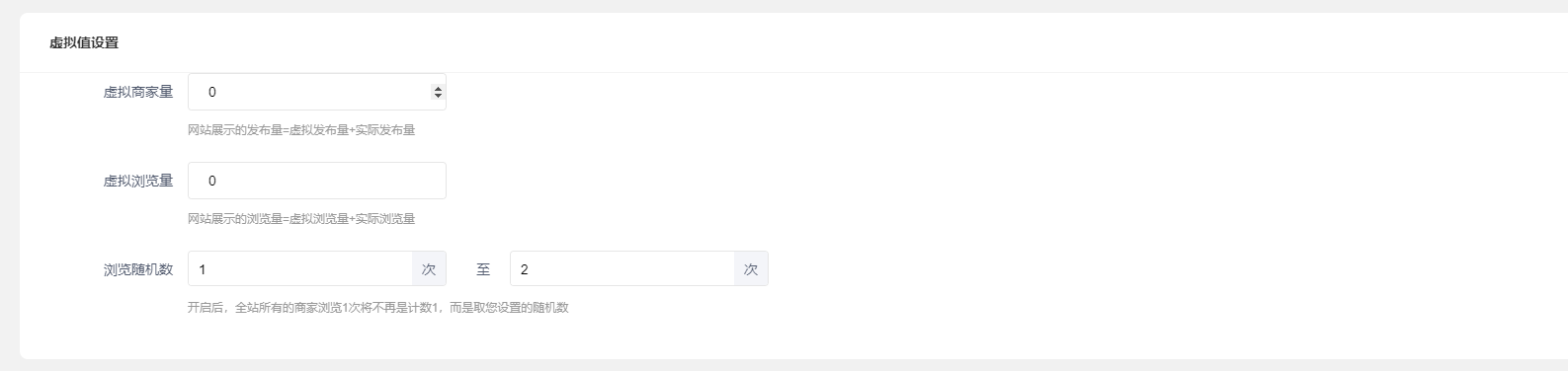Click the 至 separator between random fields
Image resolution: width=1568 pixels, height=371 pixels.
[x=483, y=269]
